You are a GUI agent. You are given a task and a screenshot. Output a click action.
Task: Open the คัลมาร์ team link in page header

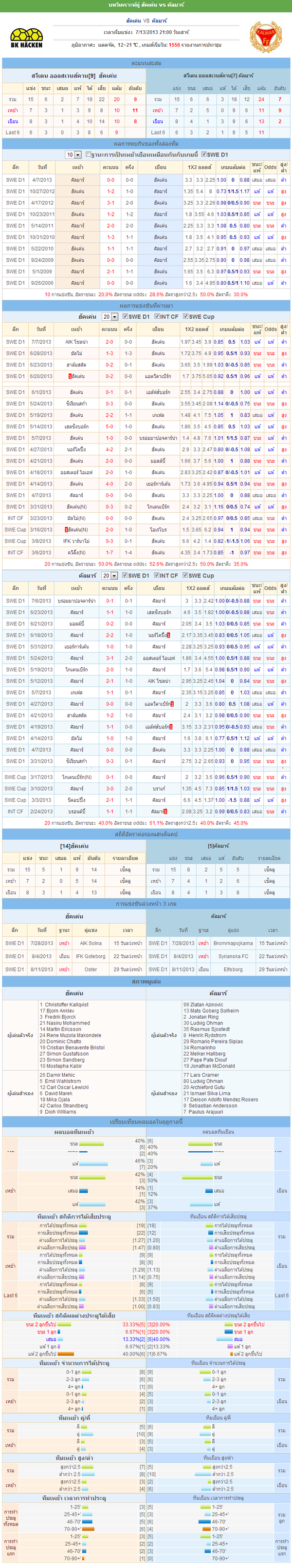[x=160, y=20]
